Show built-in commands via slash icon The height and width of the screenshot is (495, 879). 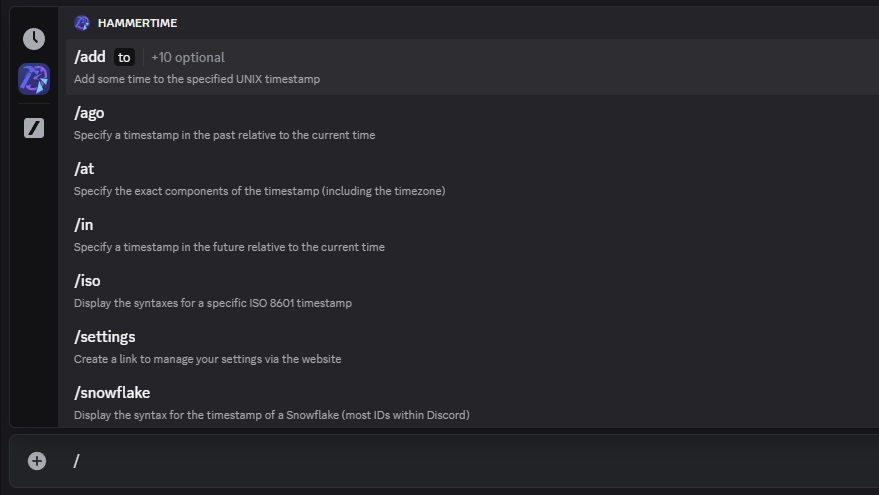tap(34, 128)
